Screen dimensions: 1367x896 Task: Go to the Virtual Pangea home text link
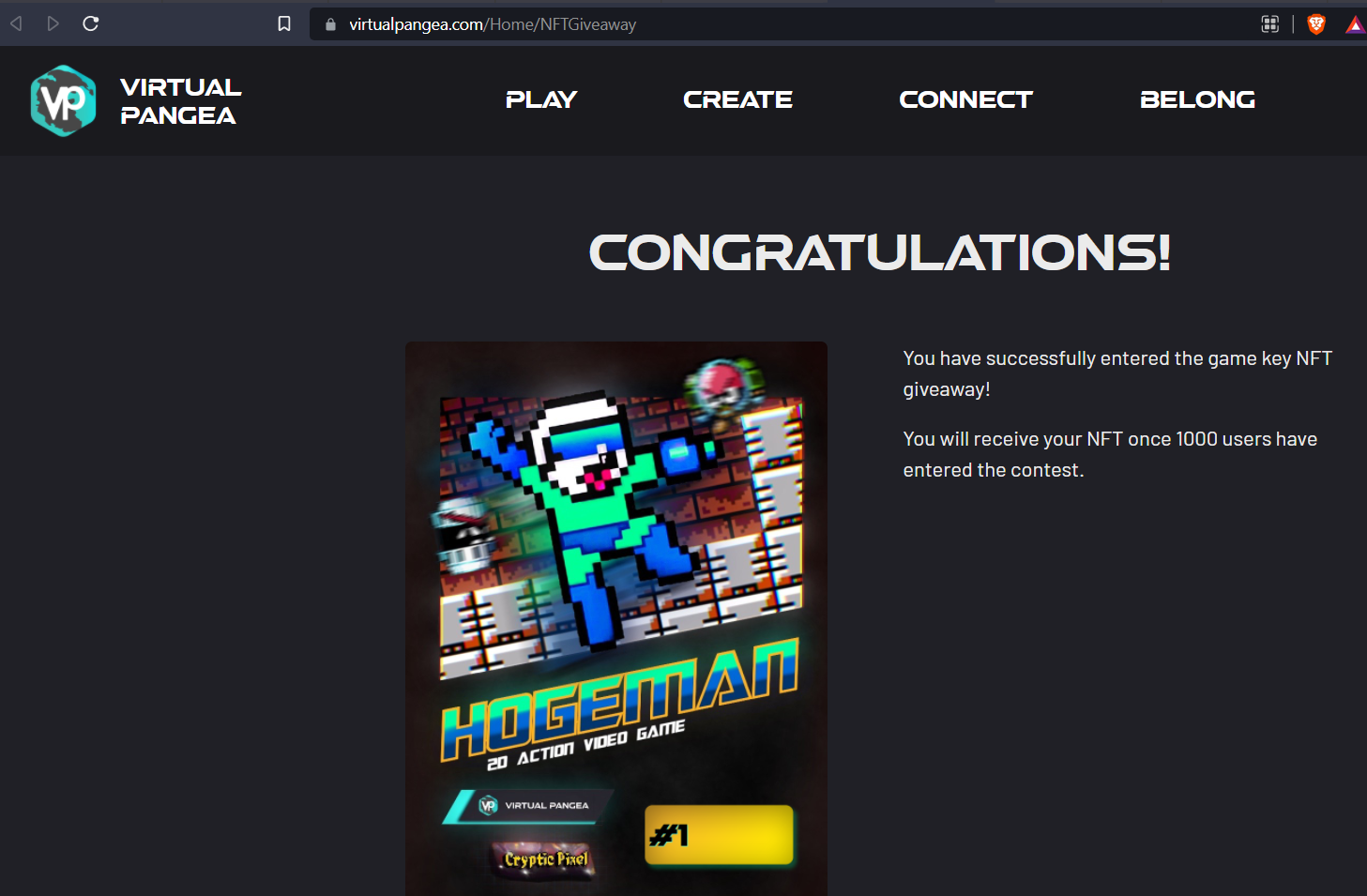point(180,101)
